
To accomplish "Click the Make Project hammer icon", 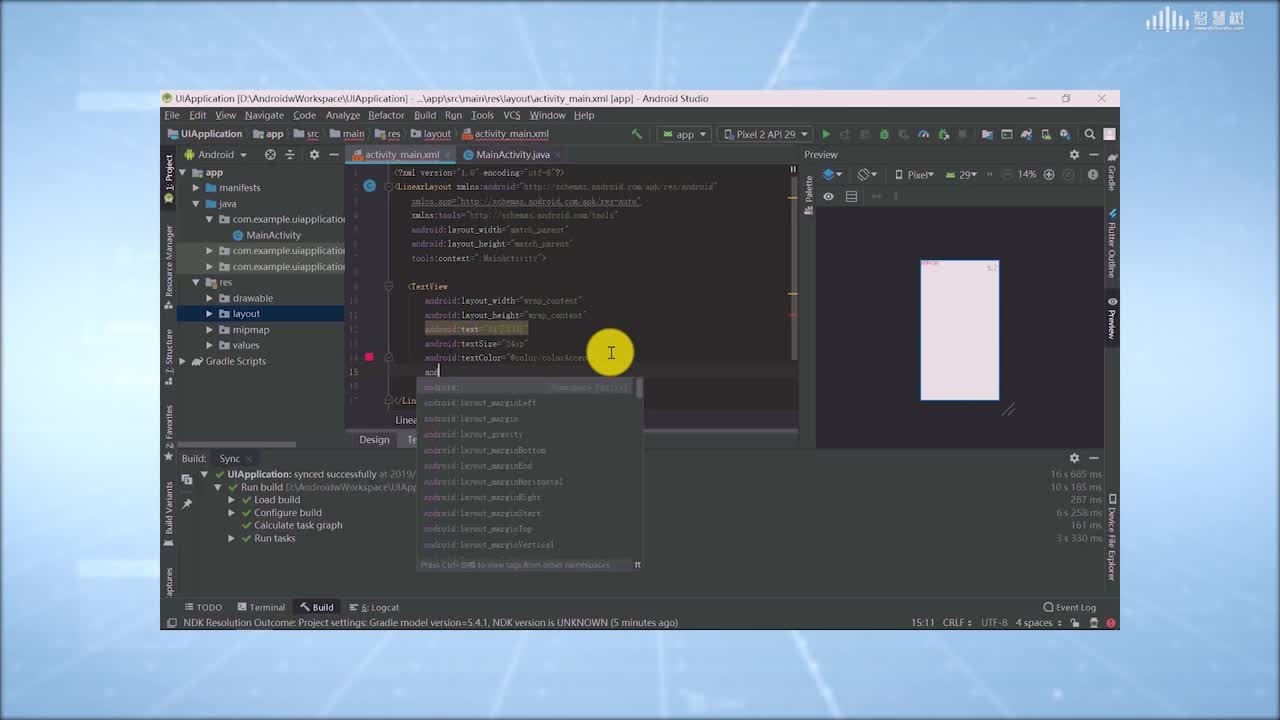I will pyautogui.click(x=636, y=134).
